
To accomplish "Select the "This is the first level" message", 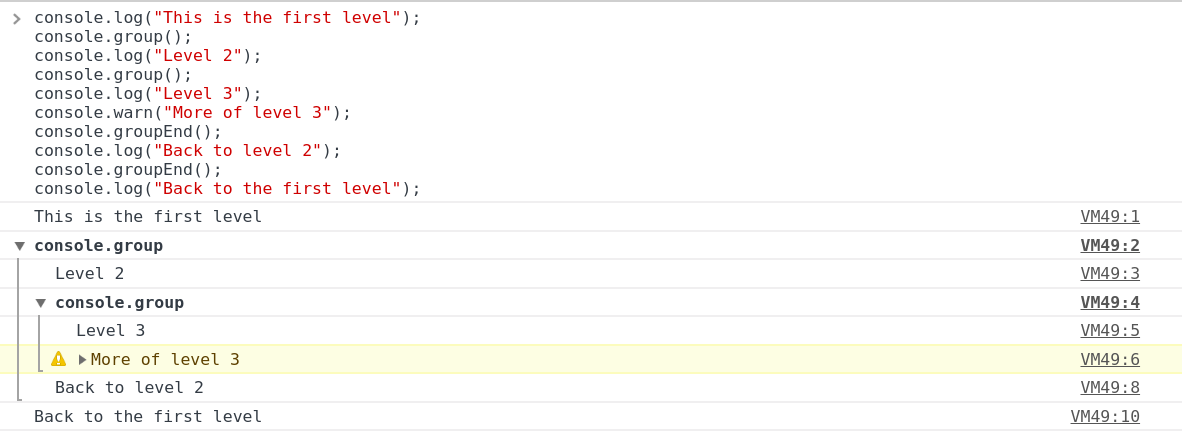I will [148, 217].
